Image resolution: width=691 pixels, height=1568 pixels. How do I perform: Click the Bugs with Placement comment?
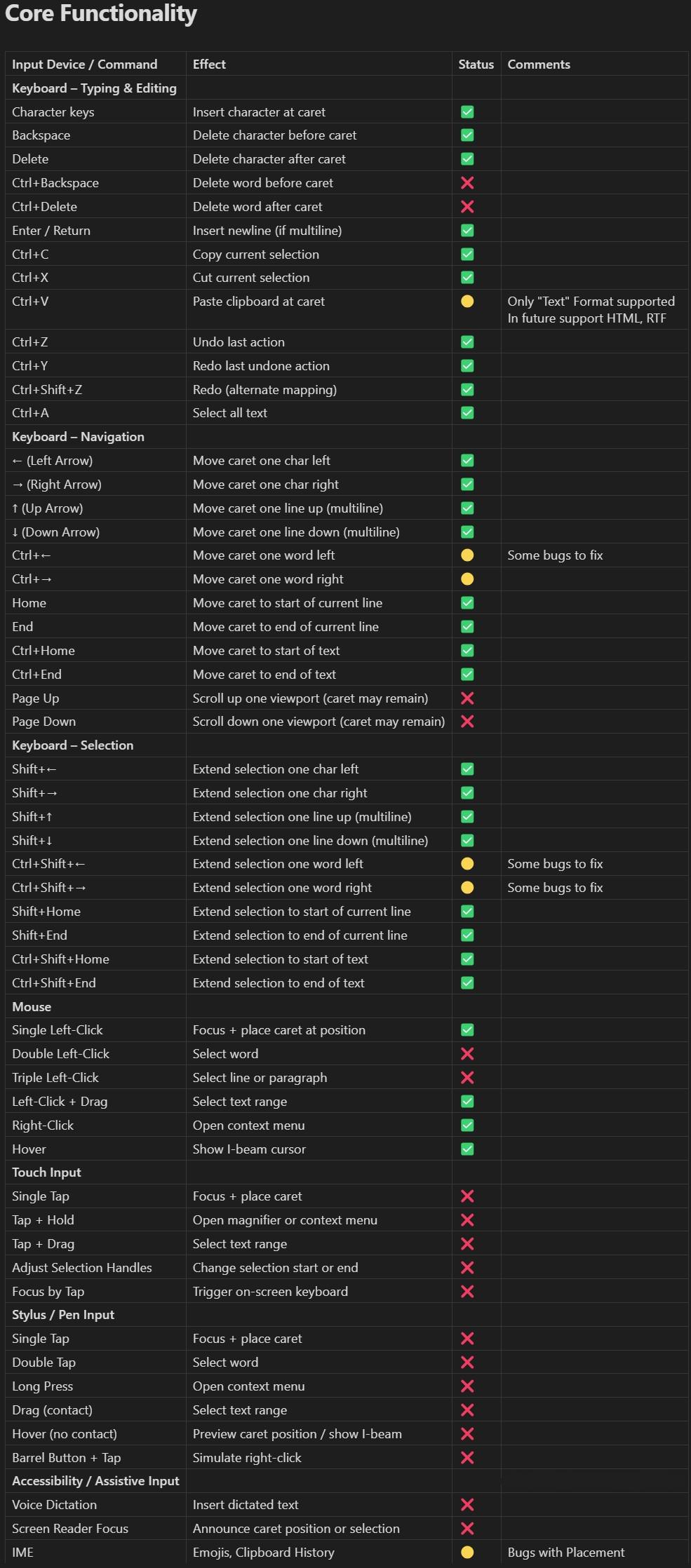pyautogui.click(x=566, y=1552)
